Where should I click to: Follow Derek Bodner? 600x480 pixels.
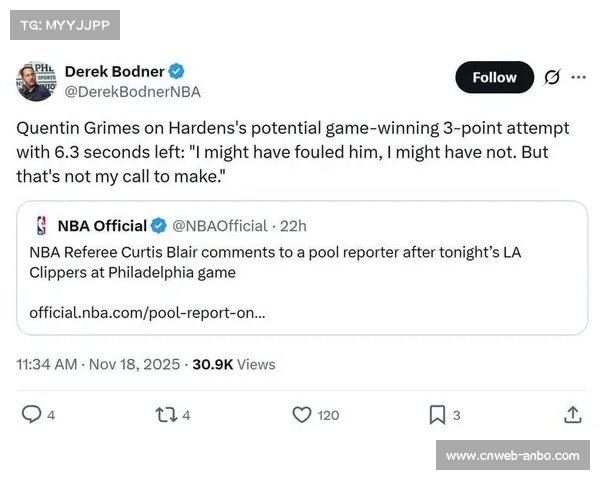coord(494,77)
